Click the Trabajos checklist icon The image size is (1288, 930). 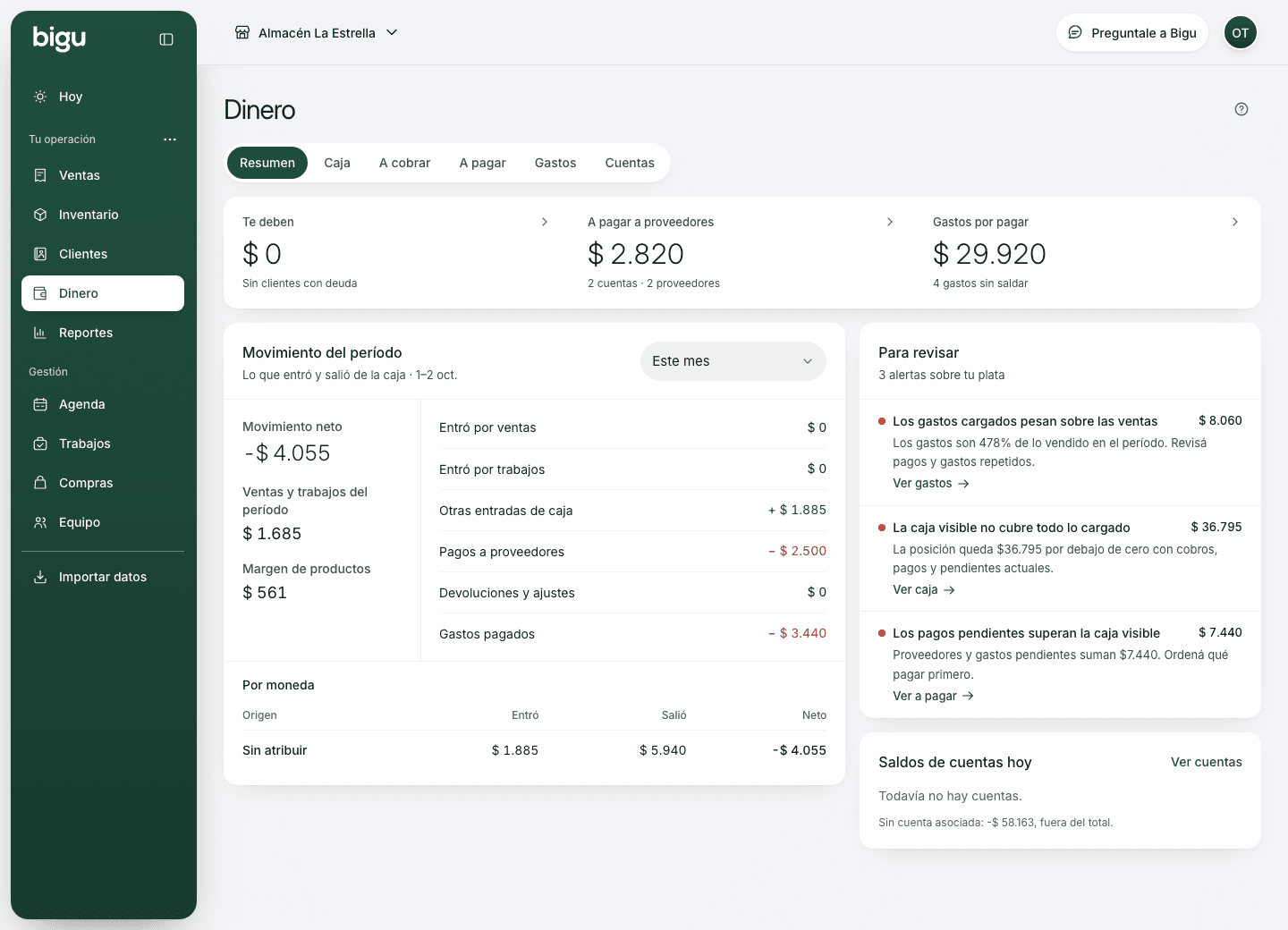(40, 444)
